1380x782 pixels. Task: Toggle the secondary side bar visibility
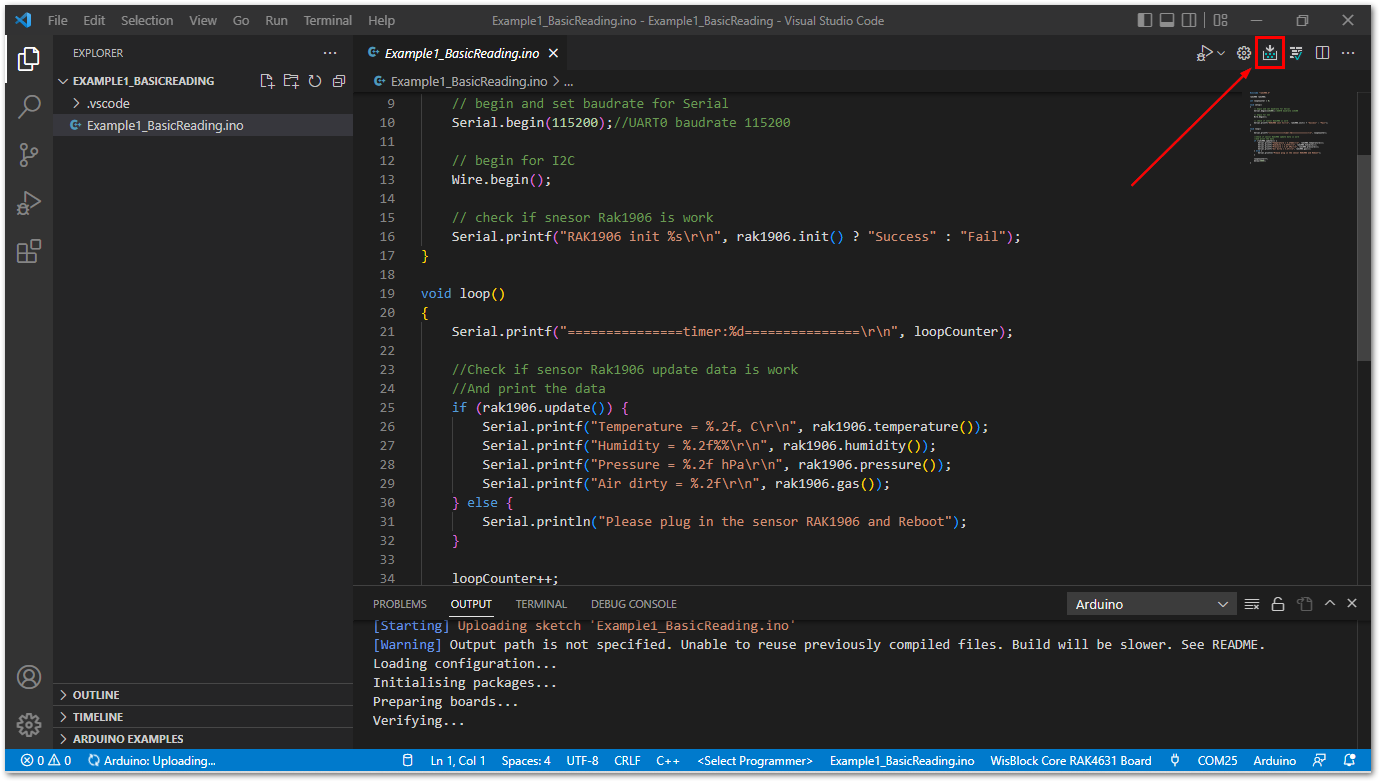click(1189, 20)
